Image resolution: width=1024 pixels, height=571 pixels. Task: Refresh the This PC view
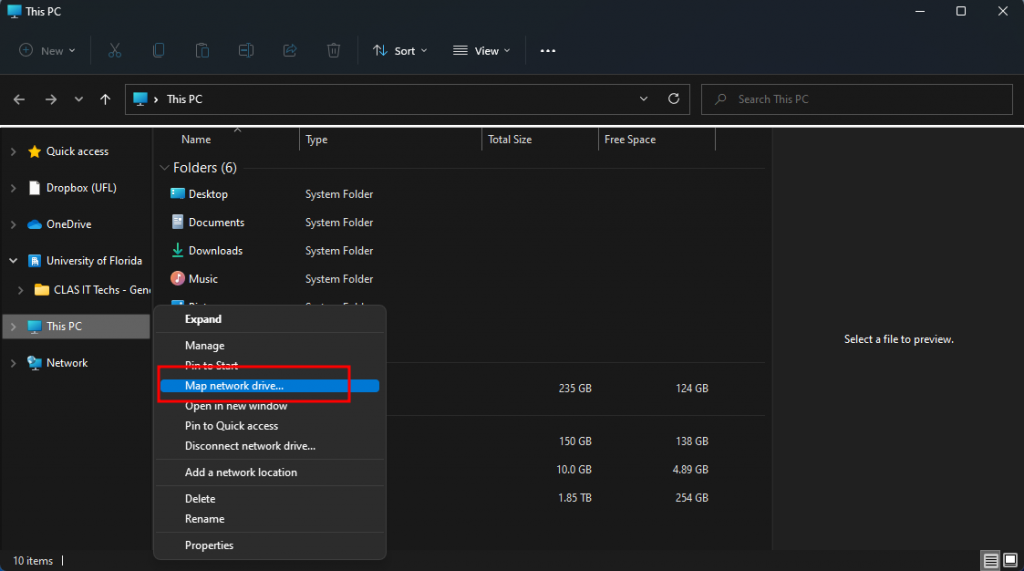pos(674,99)
